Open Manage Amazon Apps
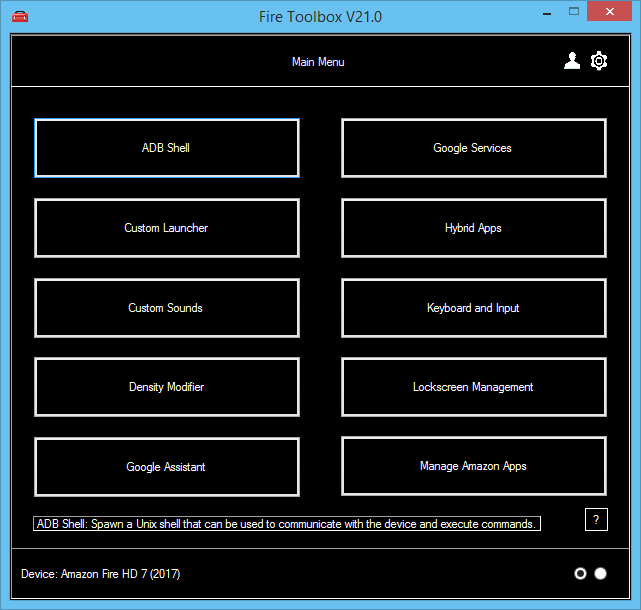 (474, 466)
